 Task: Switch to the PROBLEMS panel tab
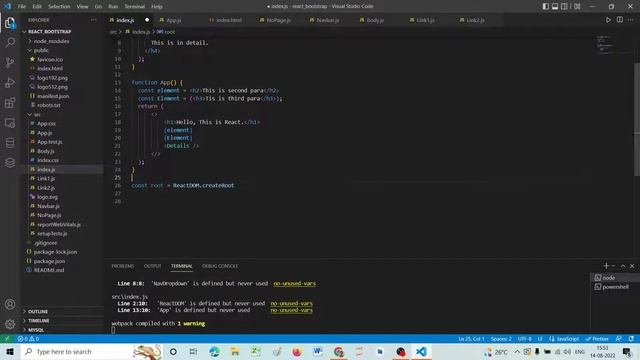(x=123, y=266)
